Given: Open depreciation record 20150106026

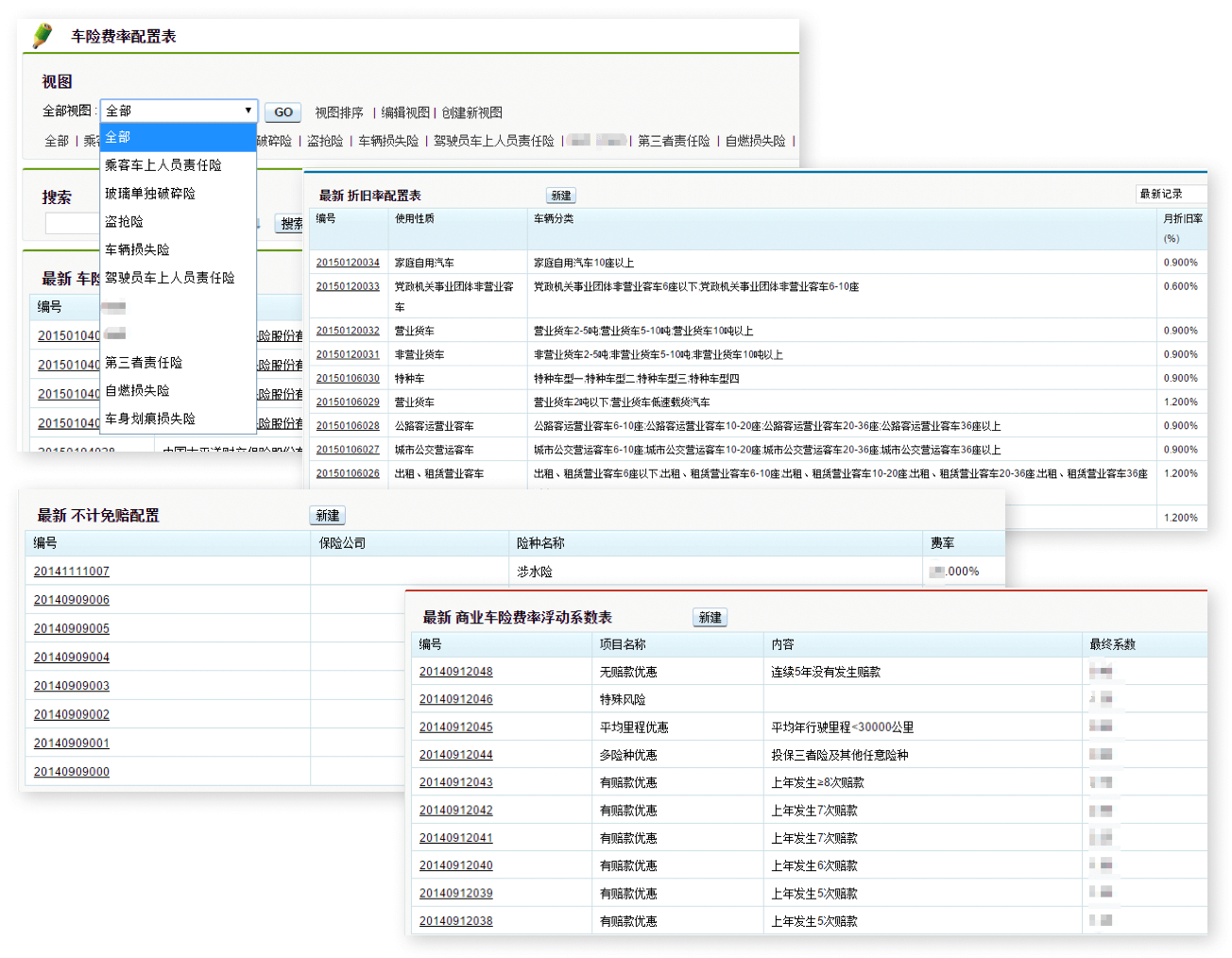Looking at the screenshot, I should click(348, 473).
